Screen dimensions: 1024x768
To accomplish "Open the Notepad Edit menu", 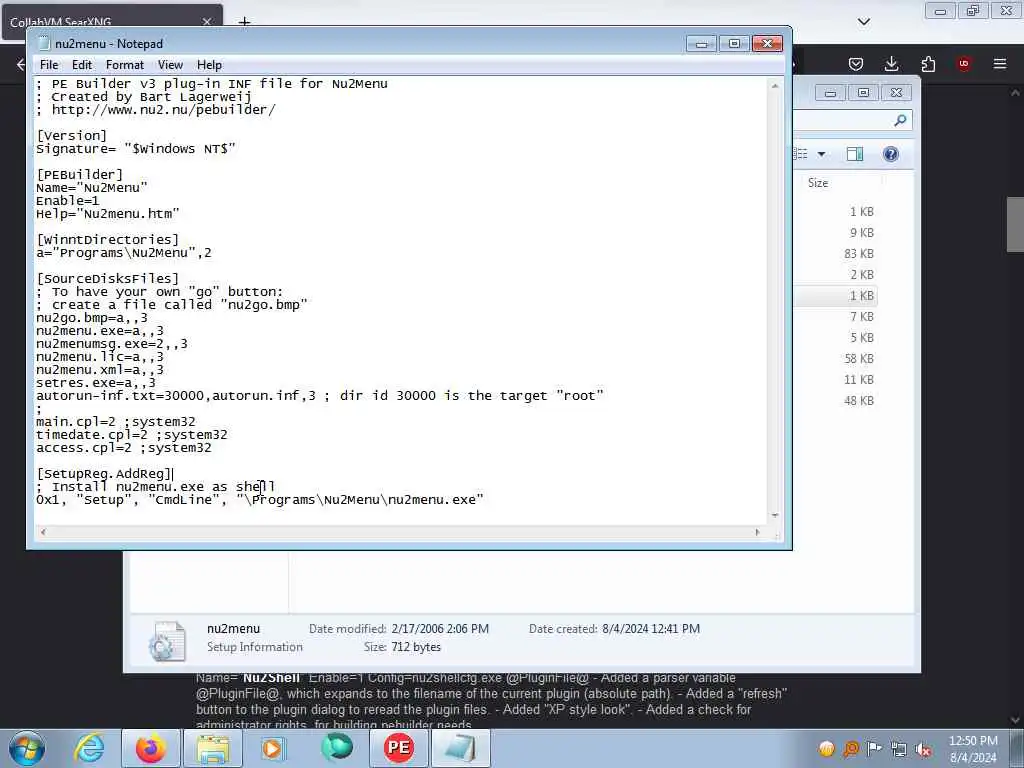I will click(82, 65).
